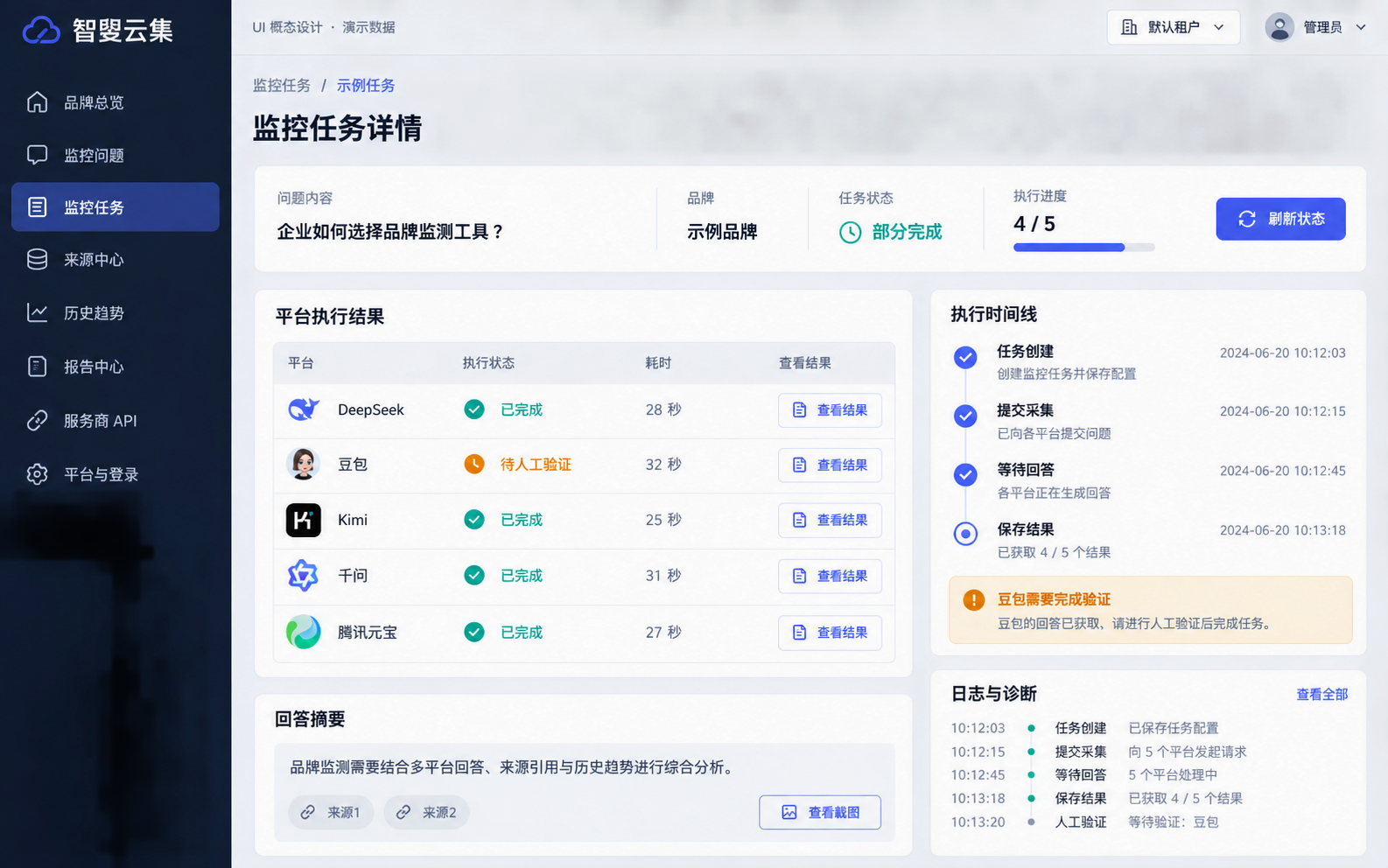Viewport: 1388px width, 868px height.
Task: Click the DeepSeek whale logo
Action: click(x=304, y=409)
